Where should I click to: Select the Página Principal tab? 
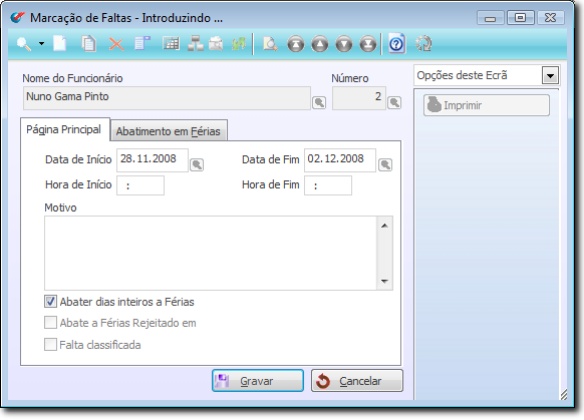pos(64,130)
